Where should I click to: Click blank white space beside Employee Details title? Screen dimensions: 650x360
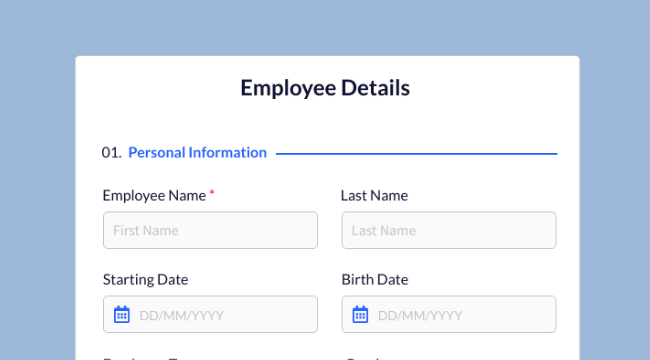point(493,88)
